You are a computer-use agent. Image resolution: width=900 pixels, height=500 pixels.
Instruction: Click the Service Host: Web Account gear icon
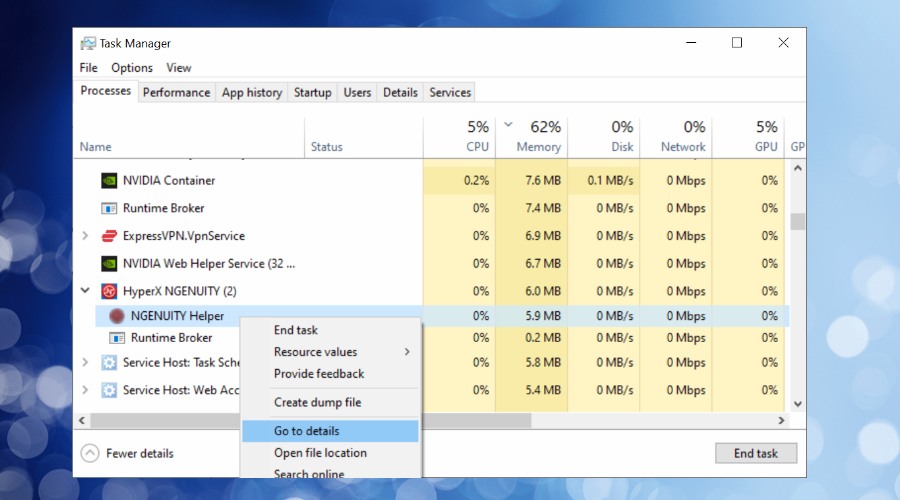[x=109, y=390]
